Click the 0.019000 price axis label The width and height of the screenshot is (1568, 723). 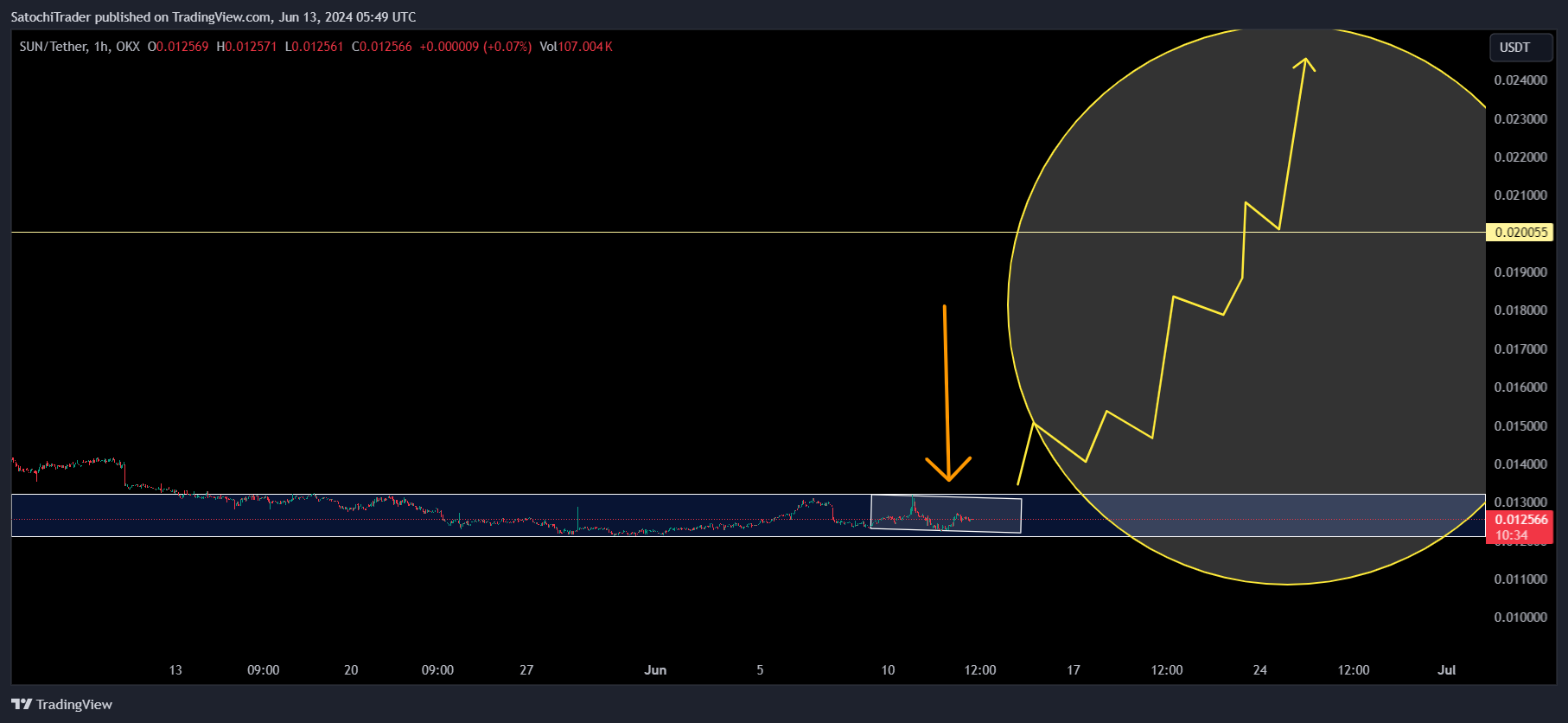(1520, 272)
